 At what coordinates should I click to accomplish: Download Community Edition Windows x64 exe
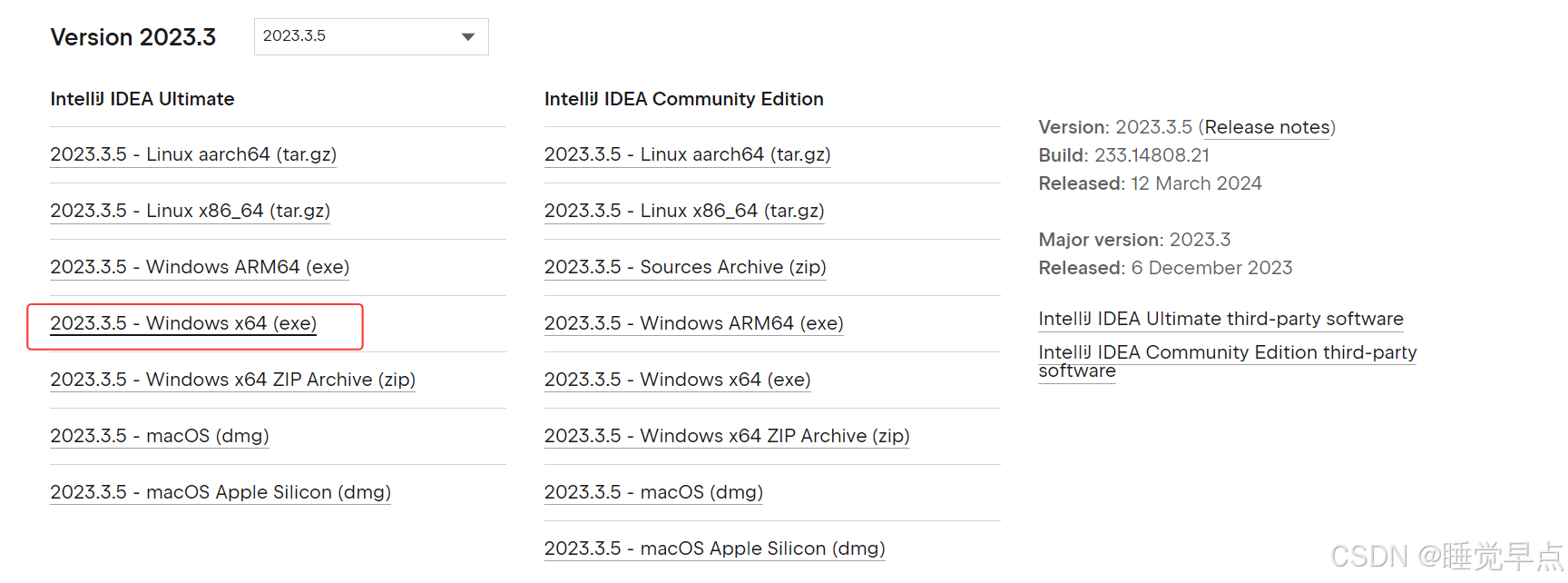coord(677,380)
